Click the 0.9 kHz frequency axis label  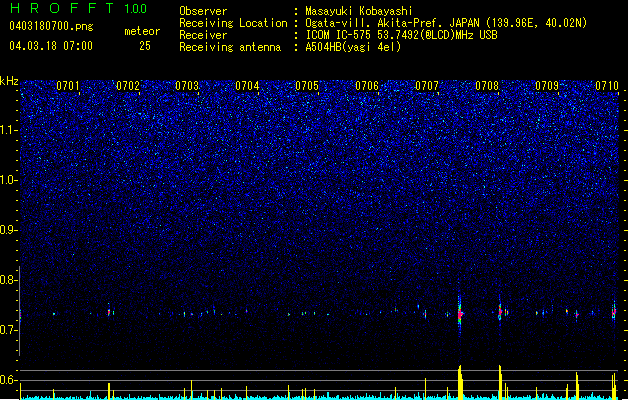coord(8,230)
